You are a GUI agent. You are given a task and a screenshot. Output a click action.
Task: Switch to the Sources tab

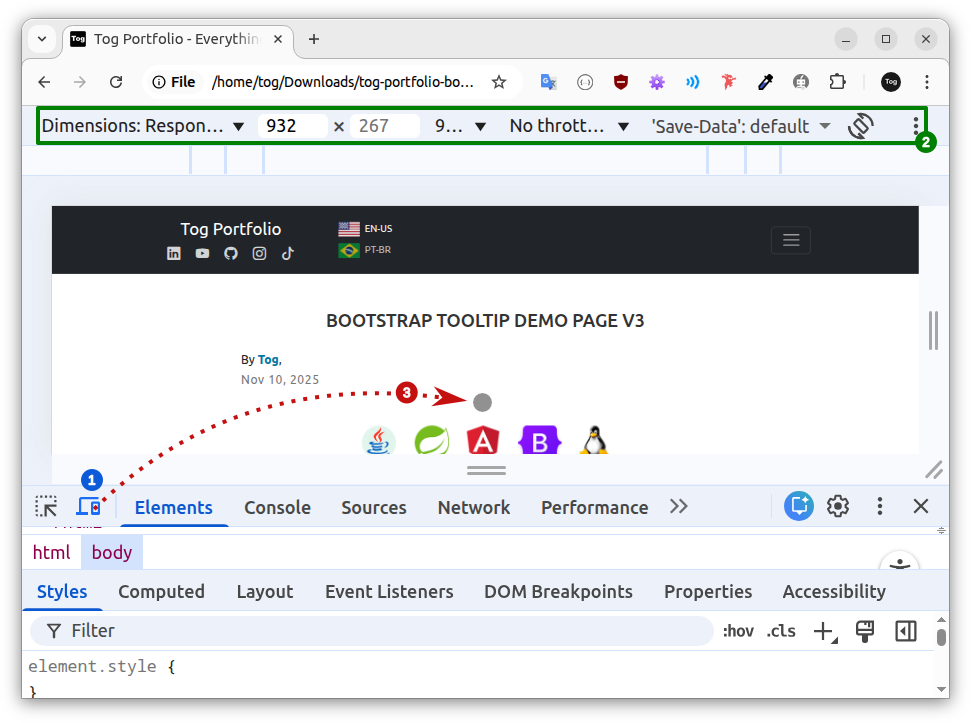point(374,508)
